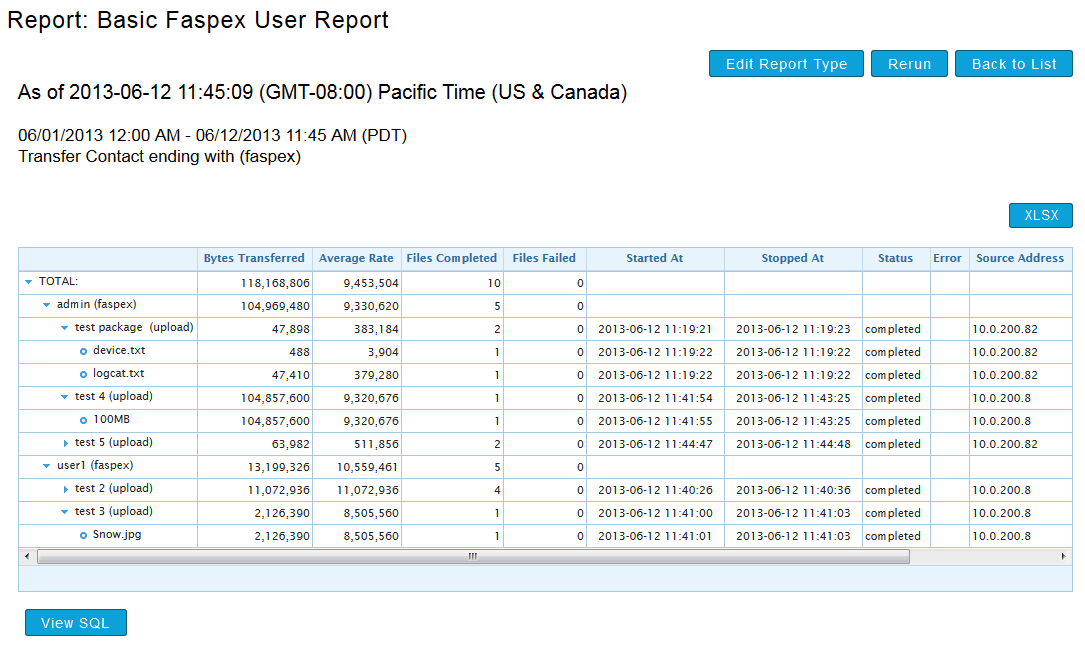
Task: Click the device.txt file bullet icon
Action: coord(84,351)
